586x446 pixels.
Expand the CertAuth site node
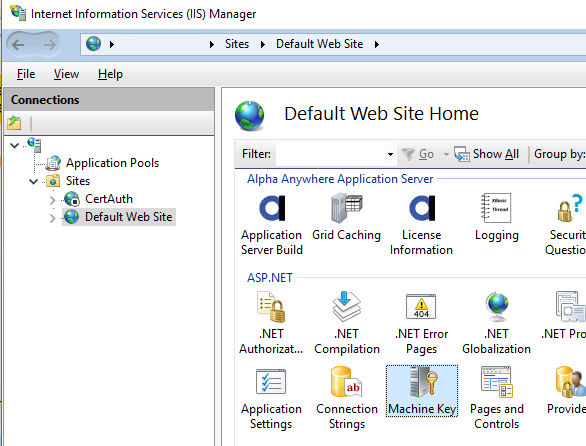tap(53, 200)
